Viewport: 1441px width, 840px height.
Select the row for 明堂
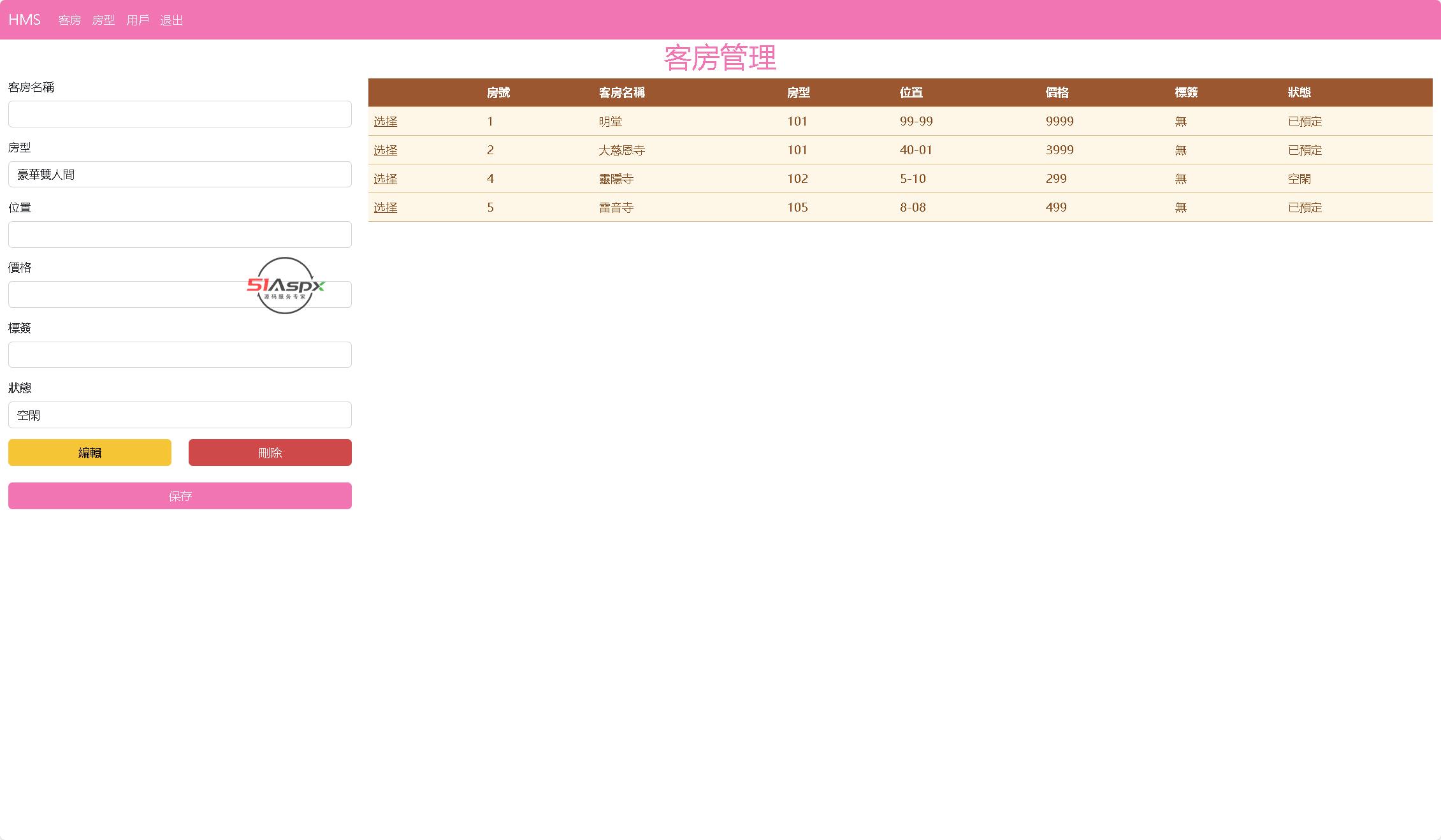385,122
